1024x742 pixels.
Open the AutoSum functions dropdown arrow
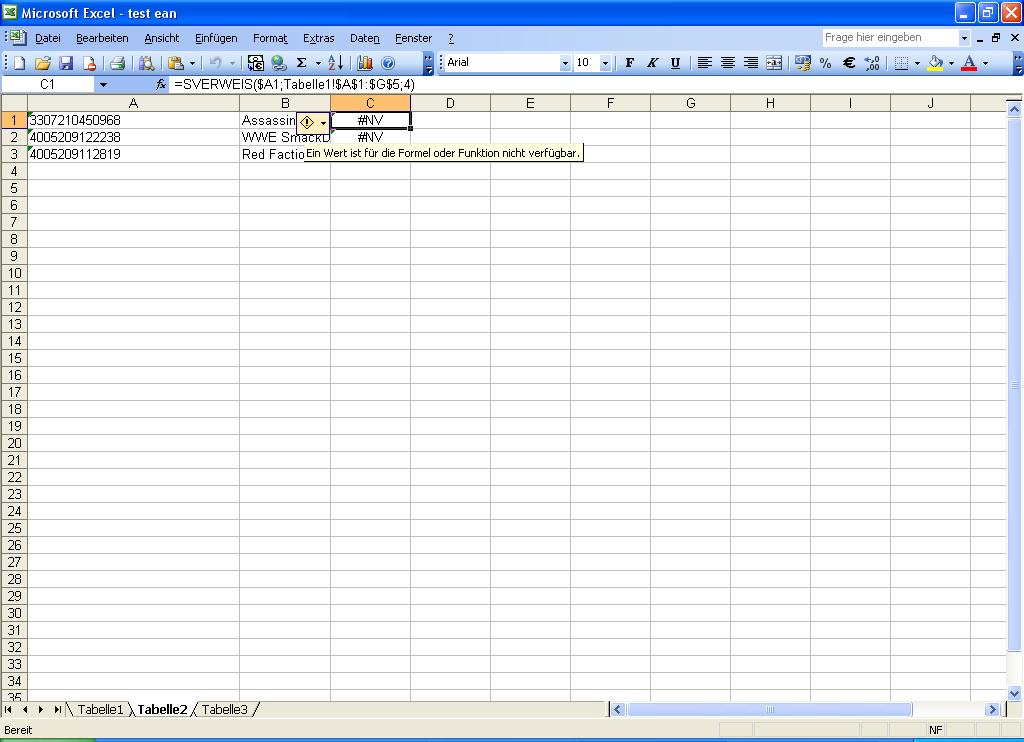[x=318, y=63]
